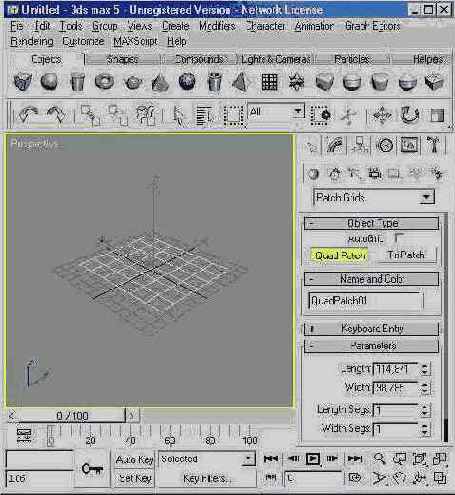Click the Quad Patch button
This screenshot has height=495, width=455.
click(x=340, y=255)
